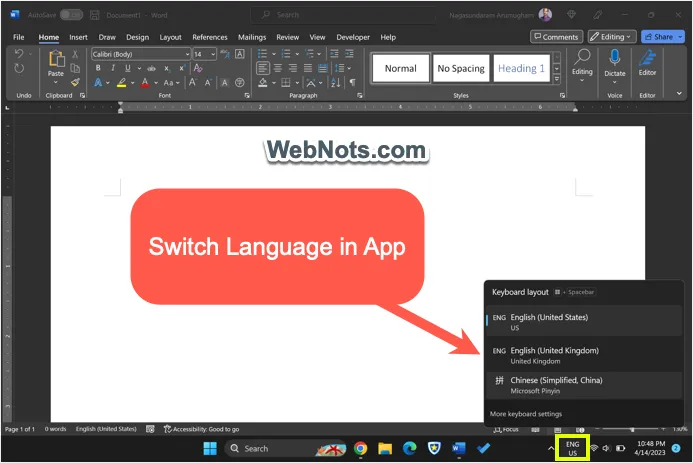This screenshot has width=693, height=463.
Task: Click the red font color swatch
Action: (145, 83)
